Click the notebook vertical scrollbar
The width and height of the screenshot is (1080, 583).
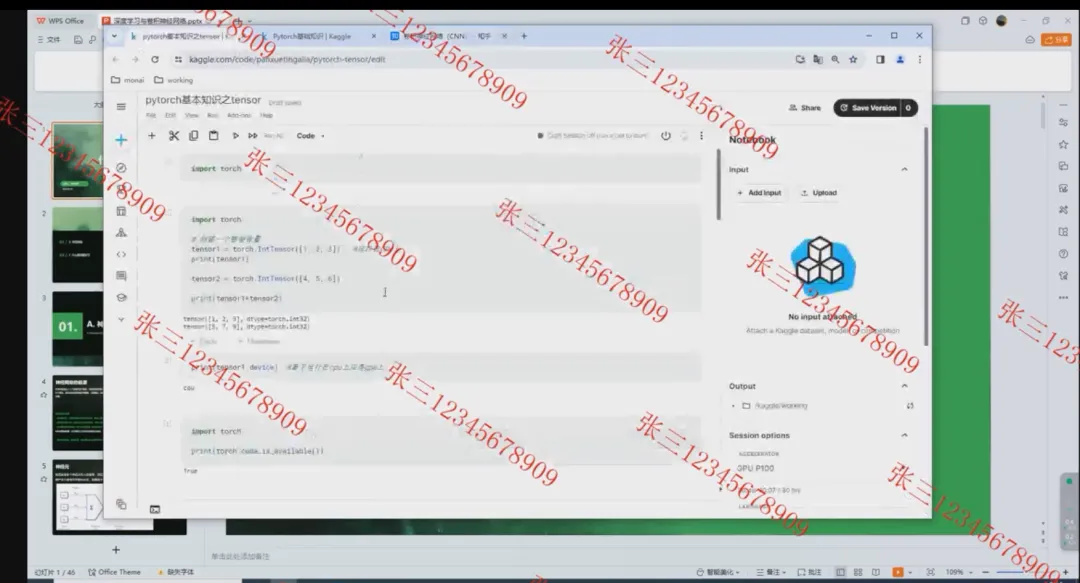pyautogui.click(x=718, y=185)
